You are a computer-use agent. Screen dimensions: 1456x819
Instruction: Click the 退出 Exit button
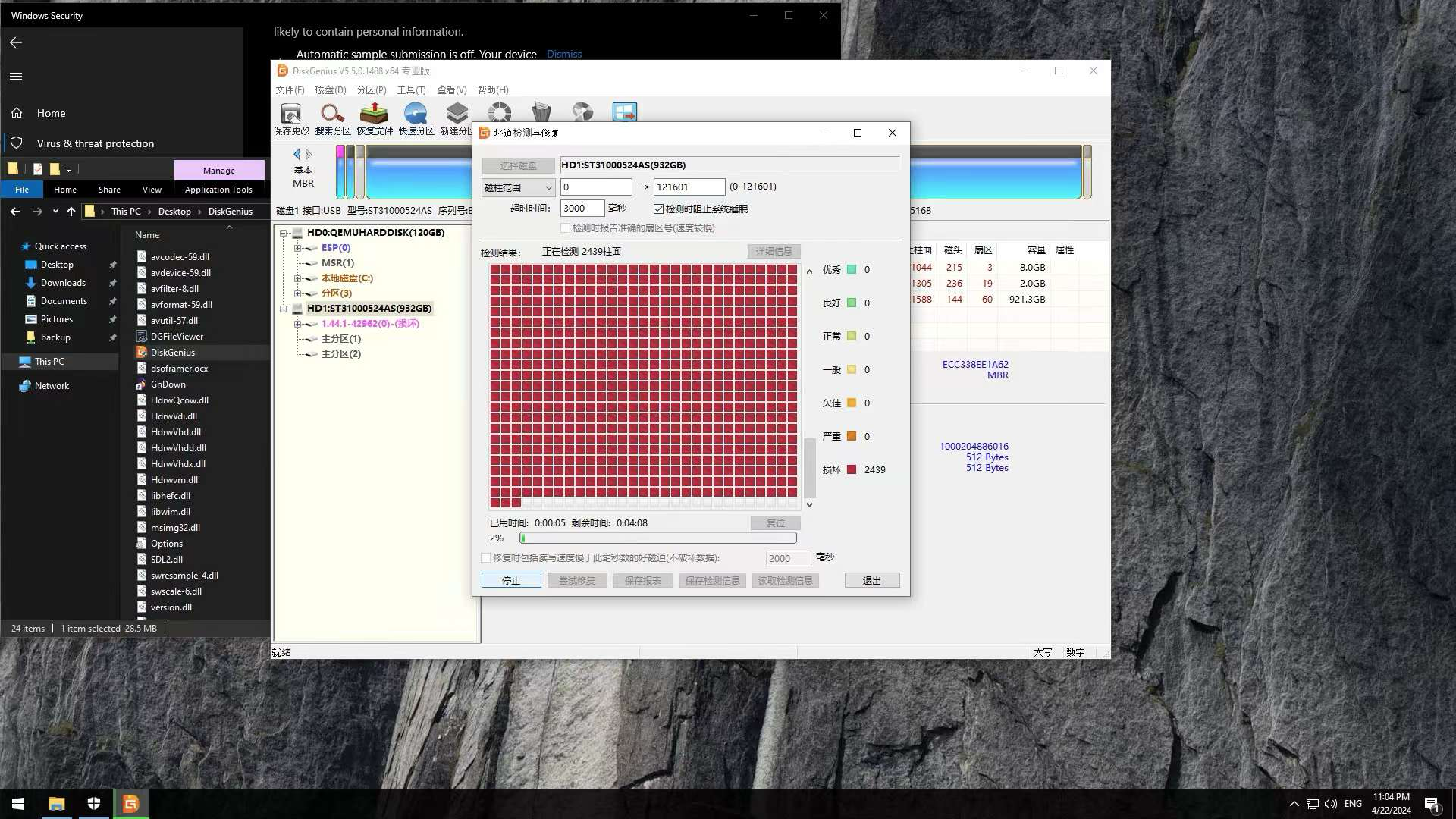click(871, 581)
